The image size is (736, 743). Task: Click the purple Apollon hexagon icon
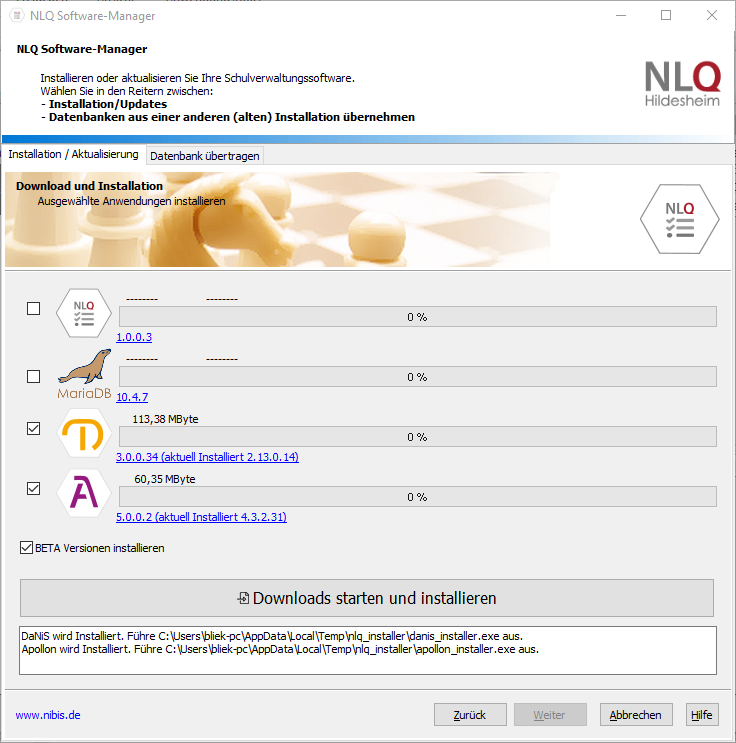point(84,493)
